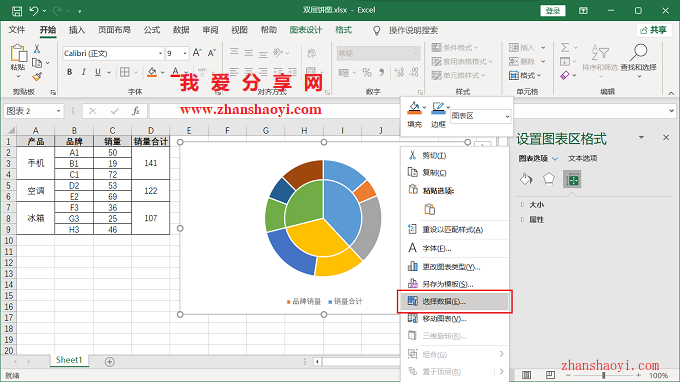Click the Fill & Line paint bucket icon
The height and width of the screenshot is (382, 680).
526,179
